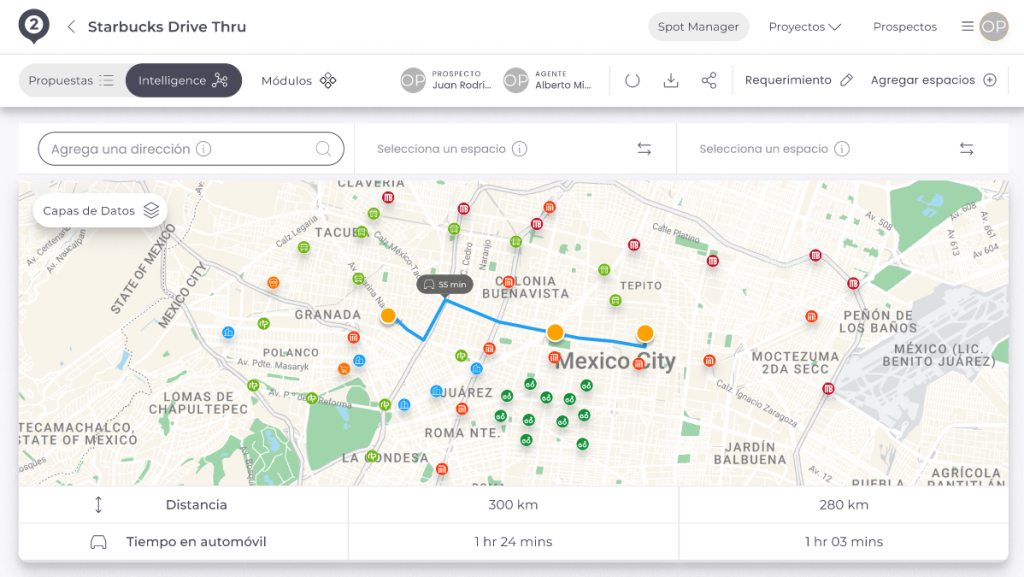Click info icon of second Selecciona un espacio
The height and width of the screenshot is (577, 1024).
point(842,149)
